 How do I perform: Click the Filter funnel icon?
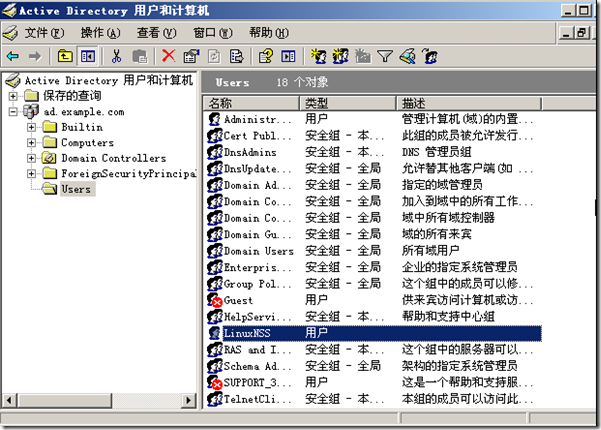click(385, 57)
